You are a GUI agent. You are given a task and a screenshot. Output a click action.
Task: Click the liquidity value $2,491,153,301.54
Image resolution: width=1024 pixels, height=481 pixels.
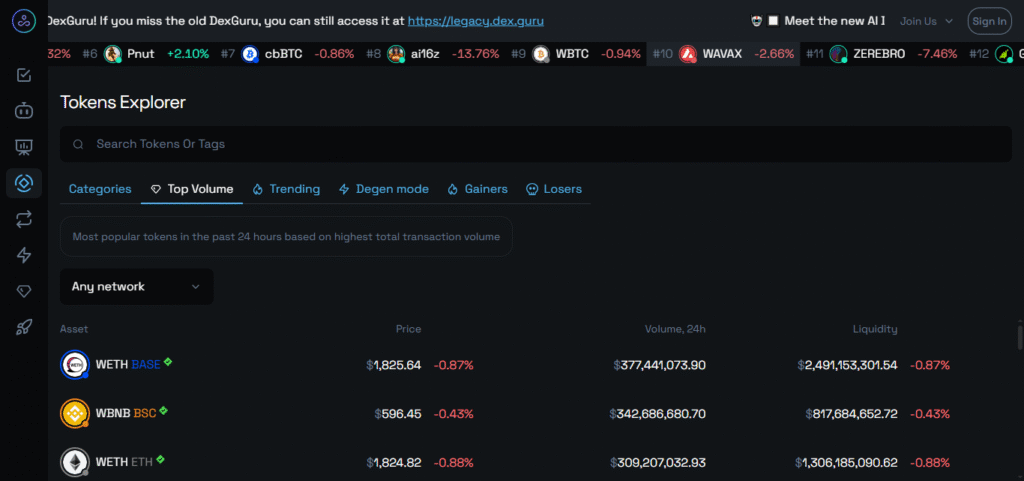(848, 365)
